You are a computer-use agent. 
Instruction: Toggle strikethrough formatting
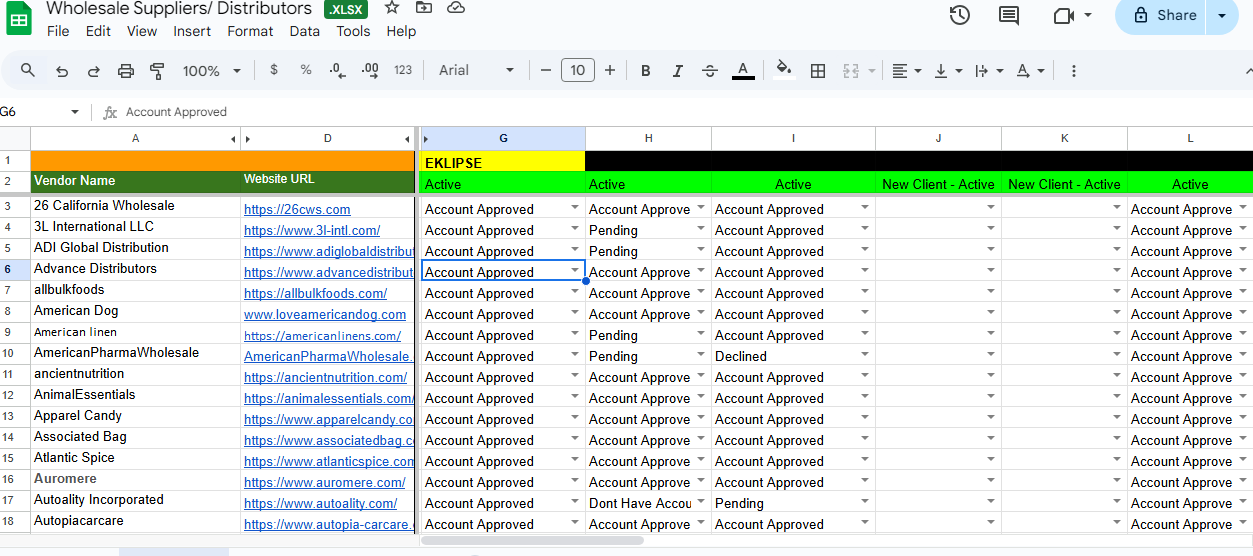[x=710, y=70]
